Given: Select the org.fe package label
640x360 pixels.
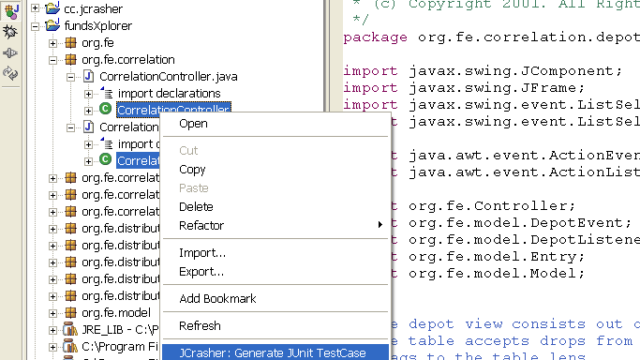Looking at the screenshot, I should (x=98, y=43).
